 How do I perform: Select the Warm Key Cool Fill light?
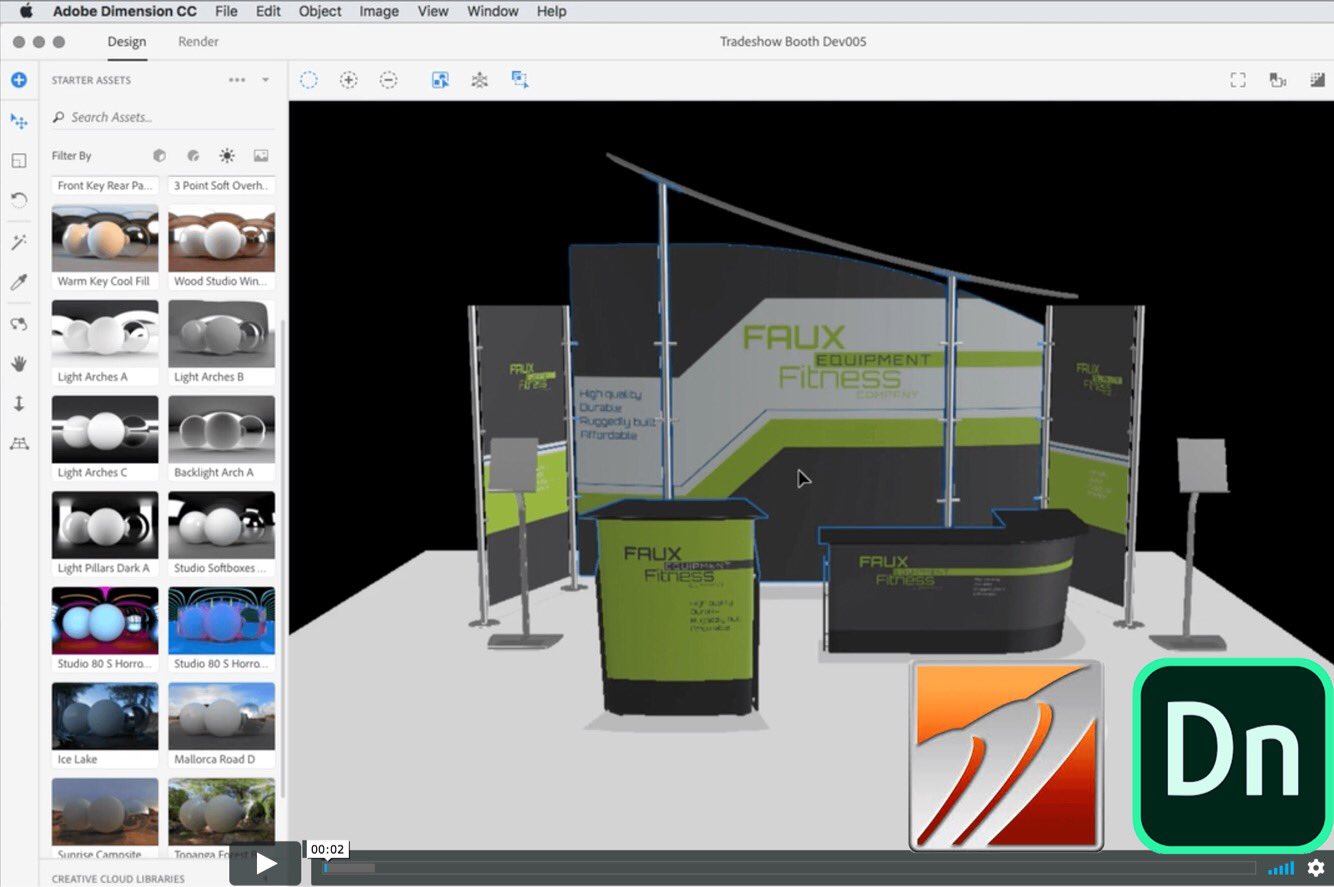pos(105,248)
